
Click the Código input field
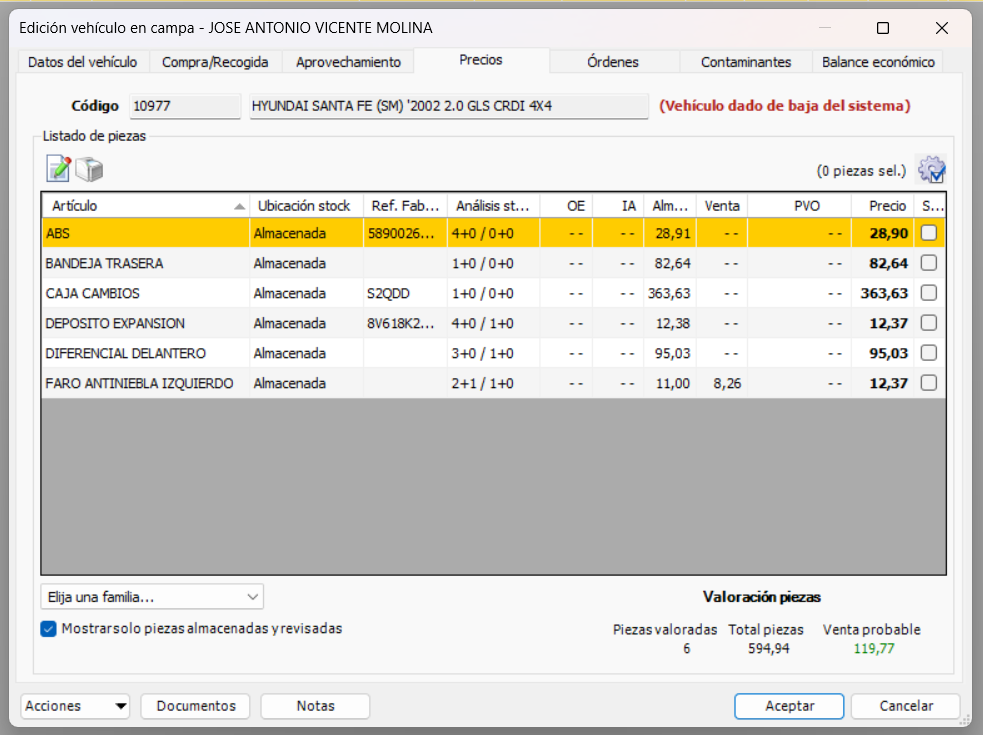tap(184, 105)
